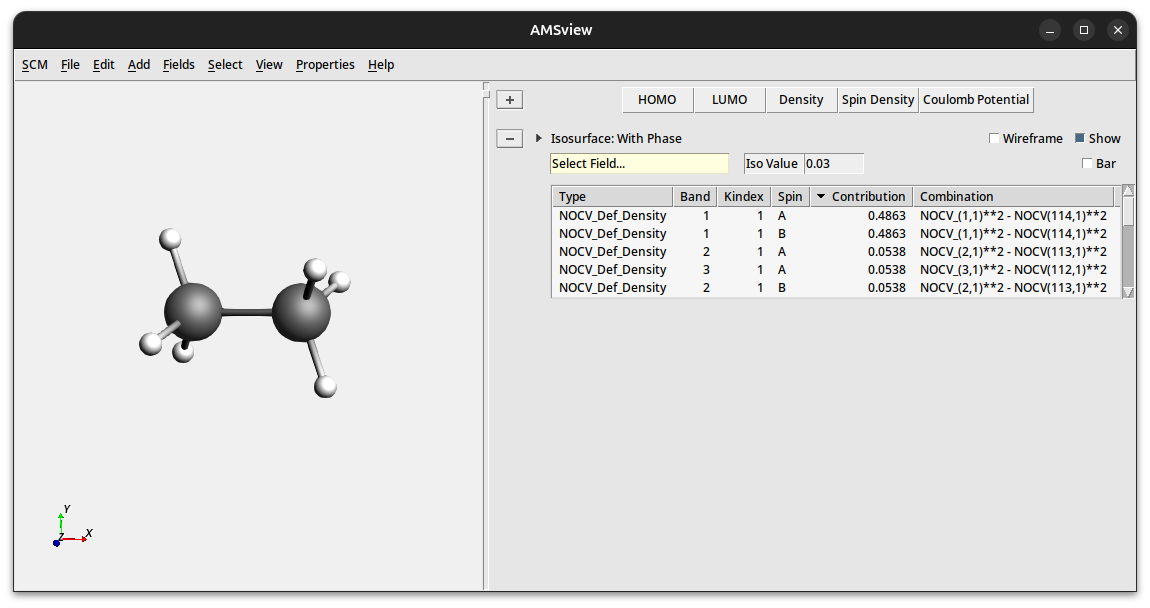The height and width of the screenshot is (608, 1150).
Task: Click the Iso Value input field
Action: point(833,164)
